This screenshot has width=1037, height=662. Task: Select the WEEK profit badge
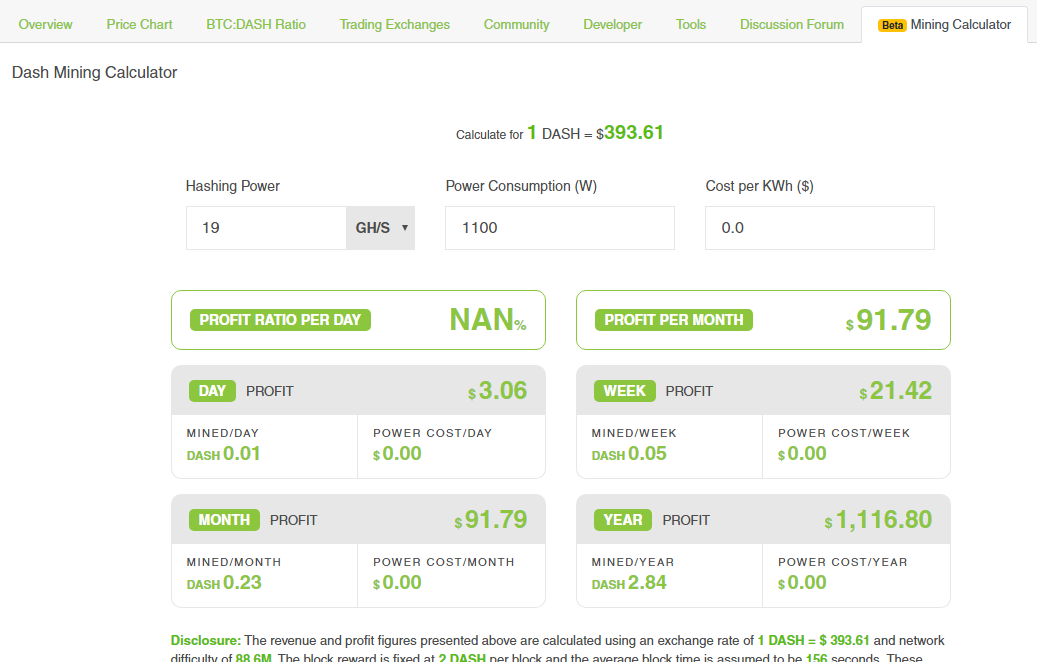pos(625,391)
